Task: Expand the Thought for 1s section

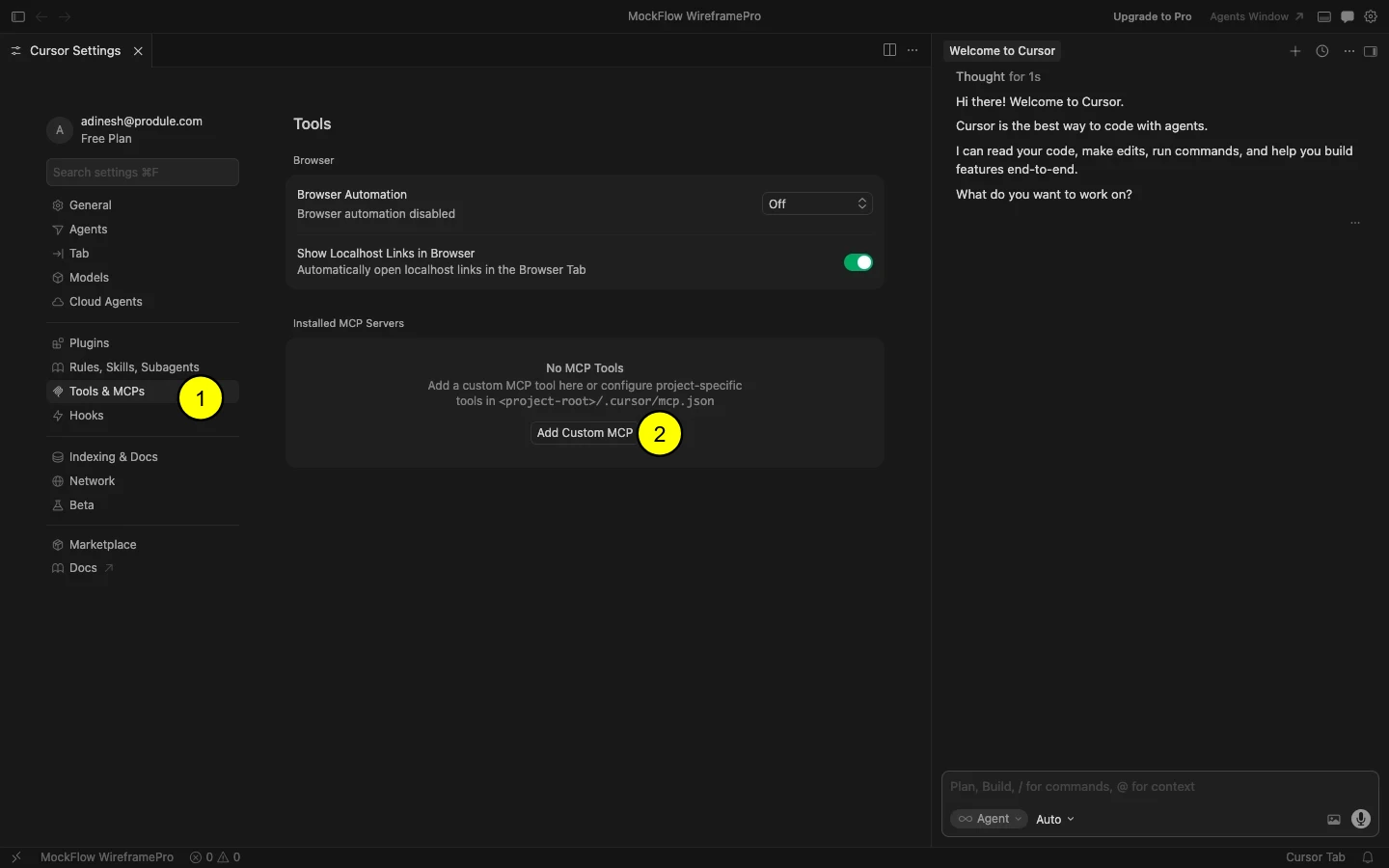Action: [998, 77]
